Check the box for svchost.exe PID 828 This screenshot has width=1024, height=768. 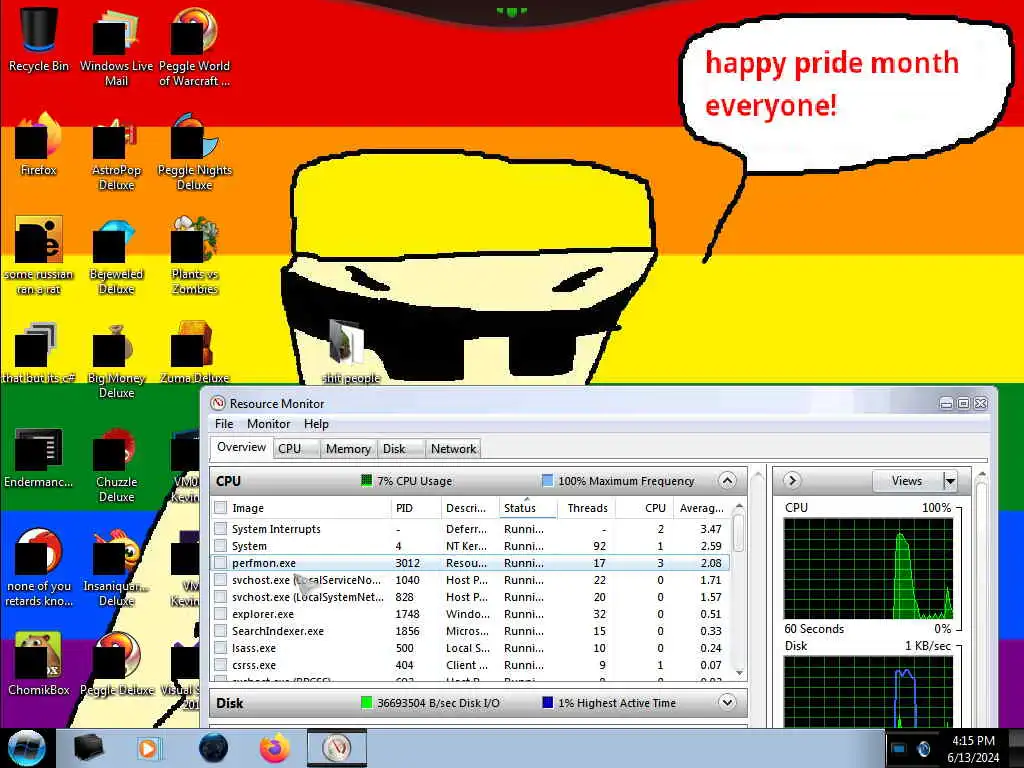pos(221,596)
